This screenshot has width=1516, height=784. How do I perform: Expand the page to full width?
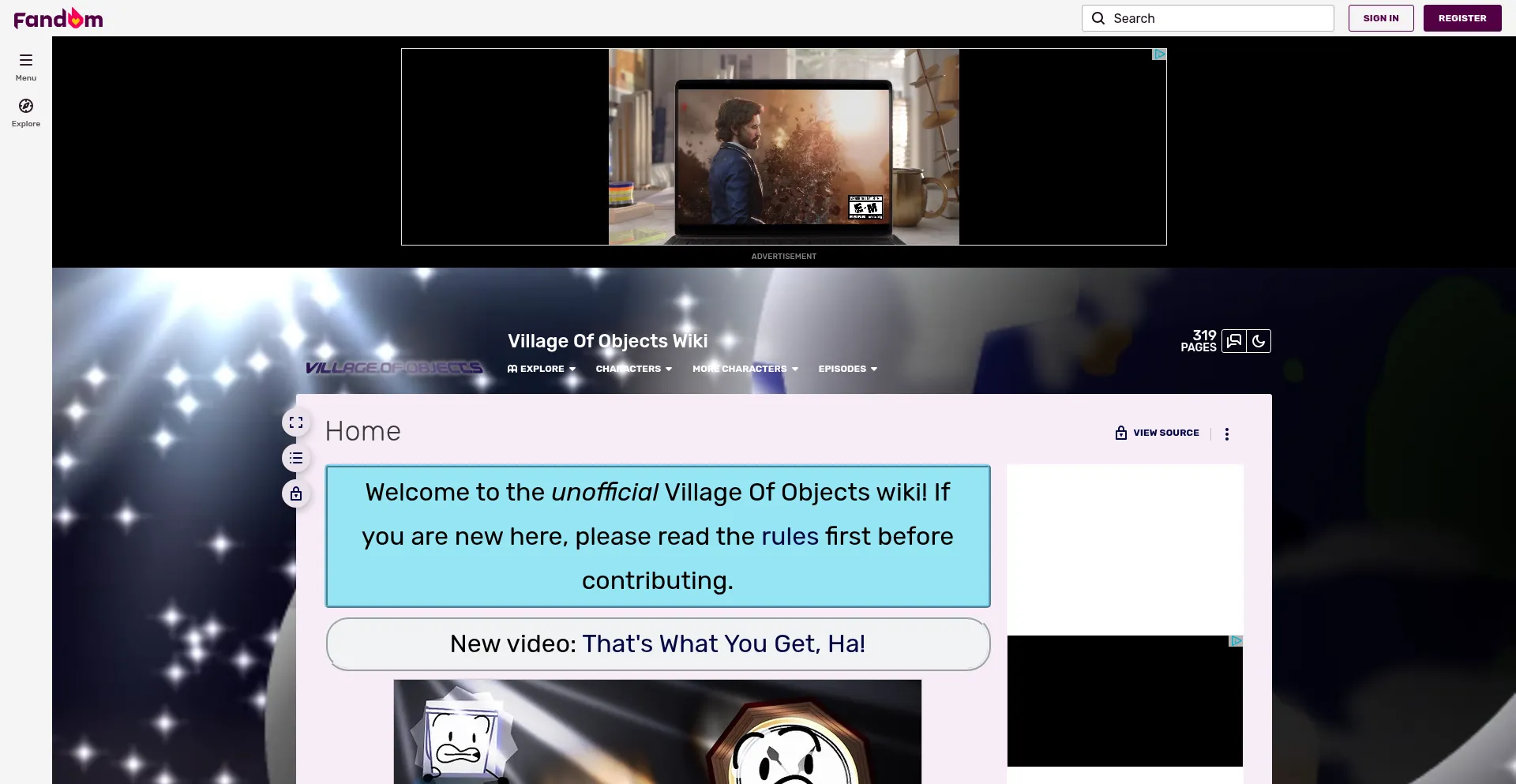pos(296,422)
